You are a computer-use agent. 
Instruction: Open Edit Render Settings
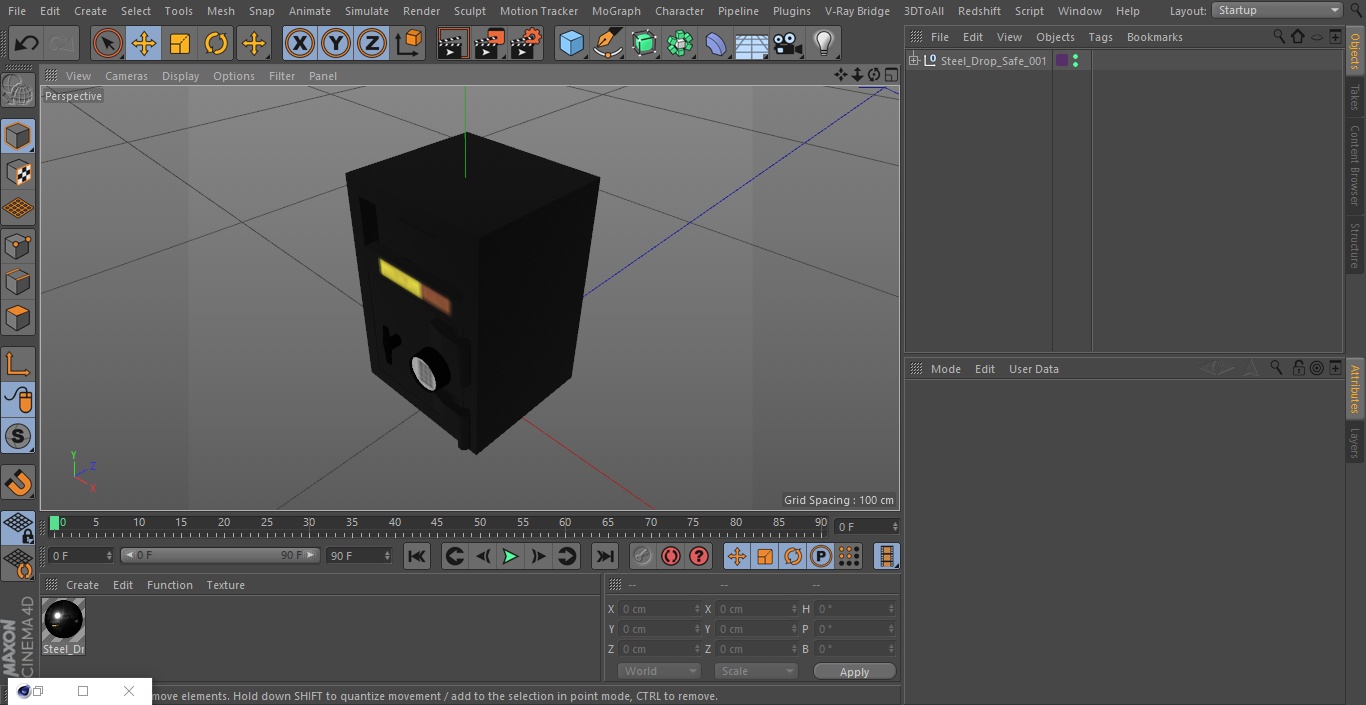(526, 43)
